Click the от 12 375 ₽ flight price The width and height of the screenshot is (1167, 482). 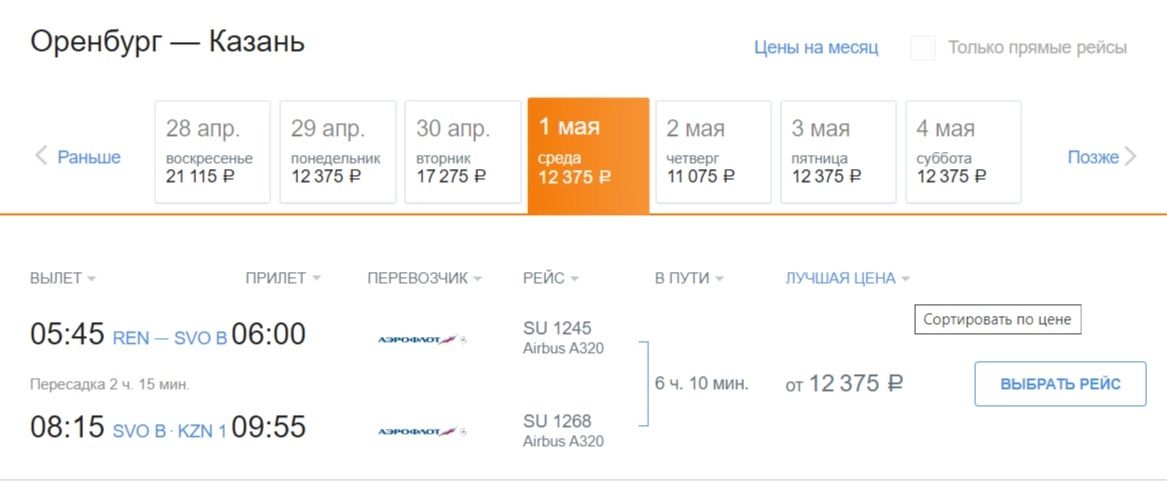click(844, 384)
